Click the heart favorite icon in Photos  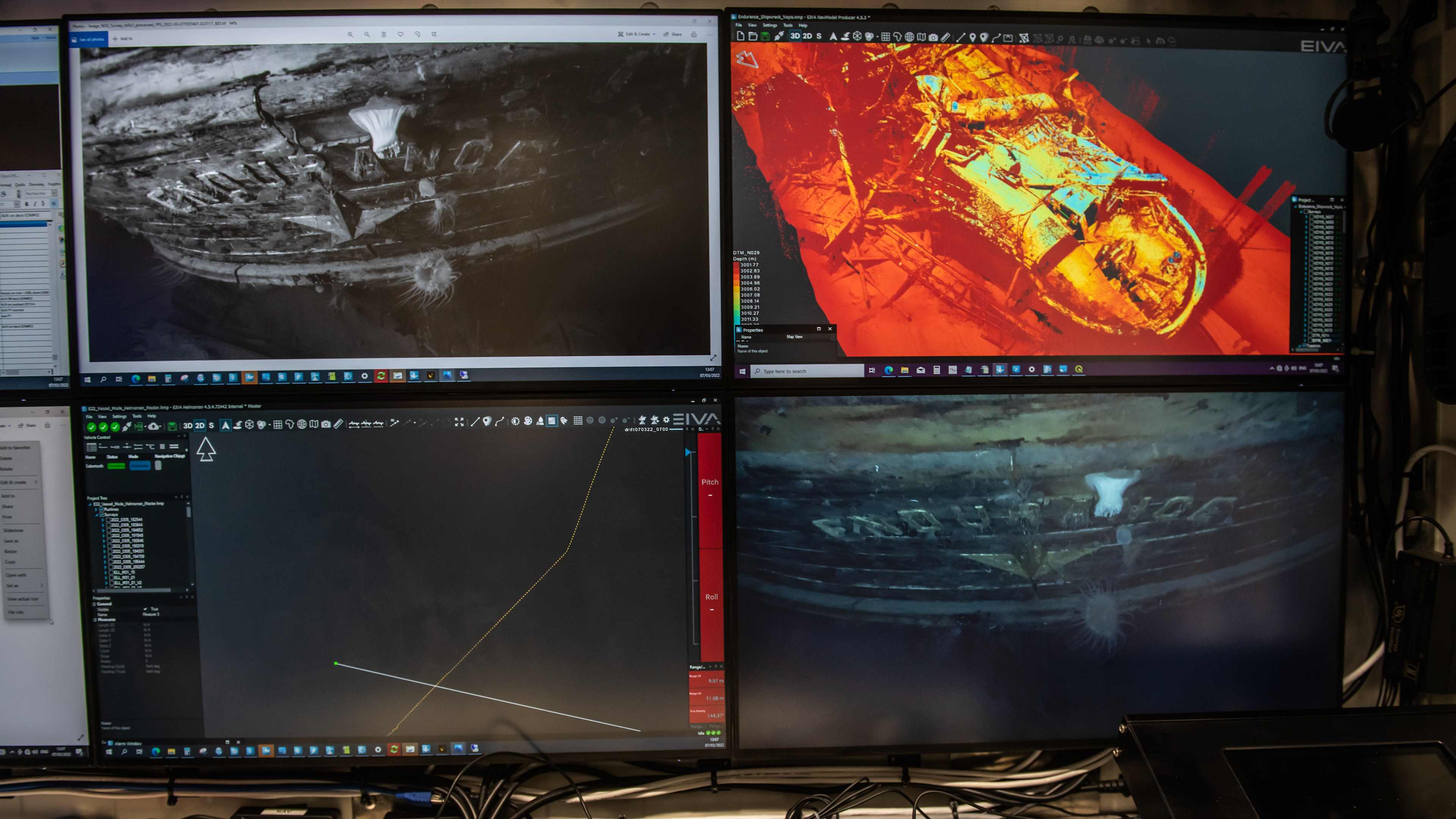click(400, 34)
